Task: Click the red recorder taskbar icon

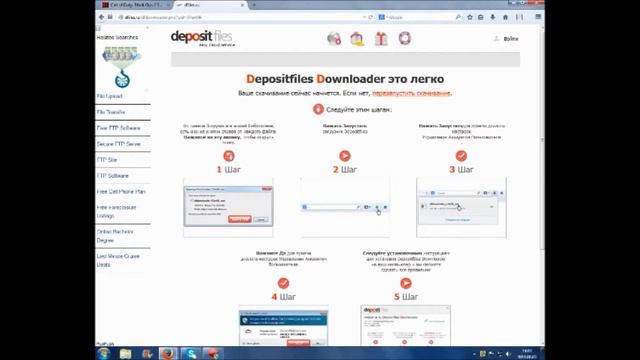Action: tap(212, 353)
